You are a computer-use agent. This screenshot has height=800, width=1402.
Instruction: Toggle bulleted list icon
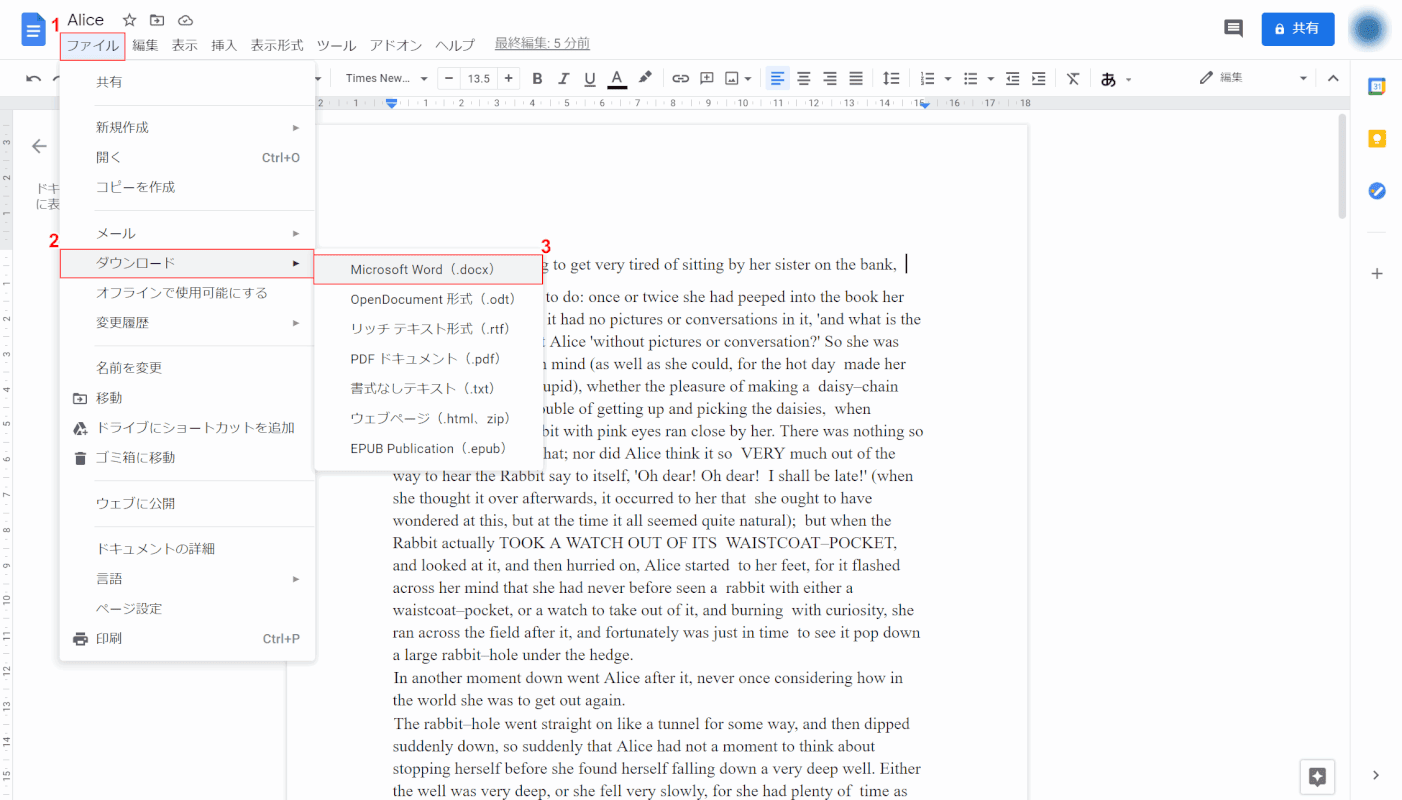(969, 78)
